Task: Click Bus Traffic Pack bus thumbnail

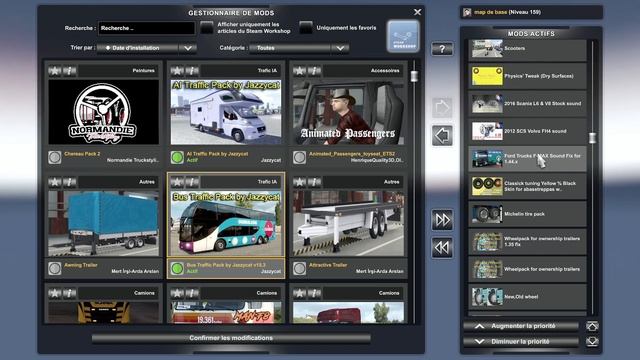Action: 226,224
